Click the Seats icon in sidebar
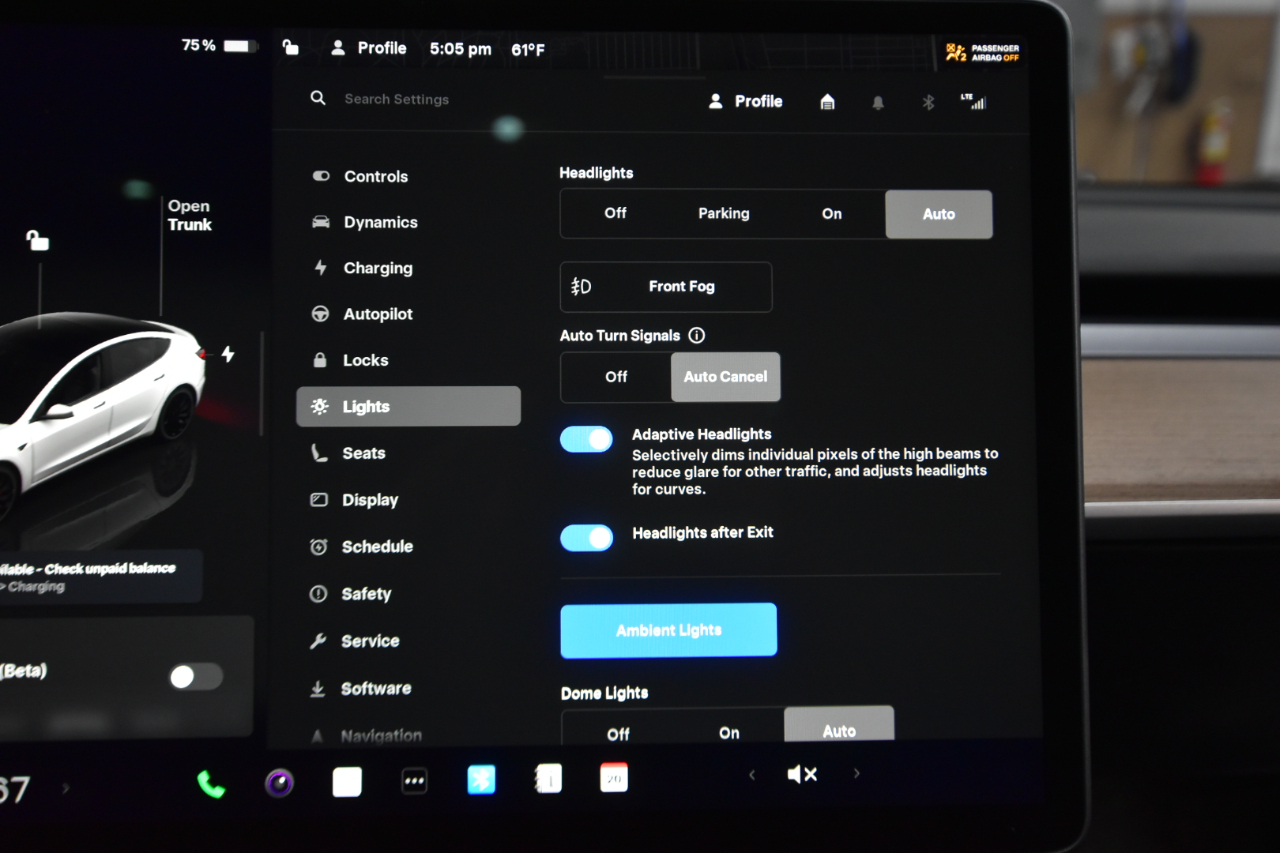 click(x=320, y=453)
